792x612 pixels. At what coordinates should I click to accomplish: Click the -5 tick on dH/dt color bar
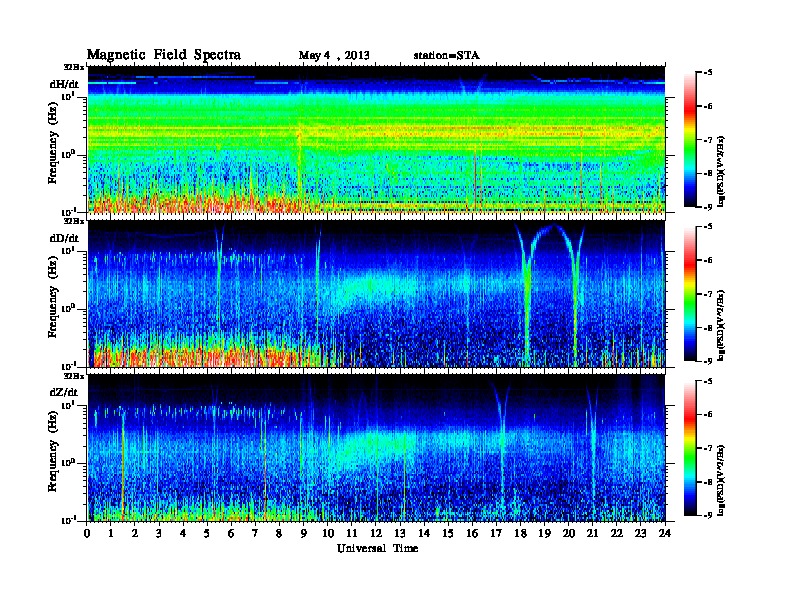coord(709,73)
